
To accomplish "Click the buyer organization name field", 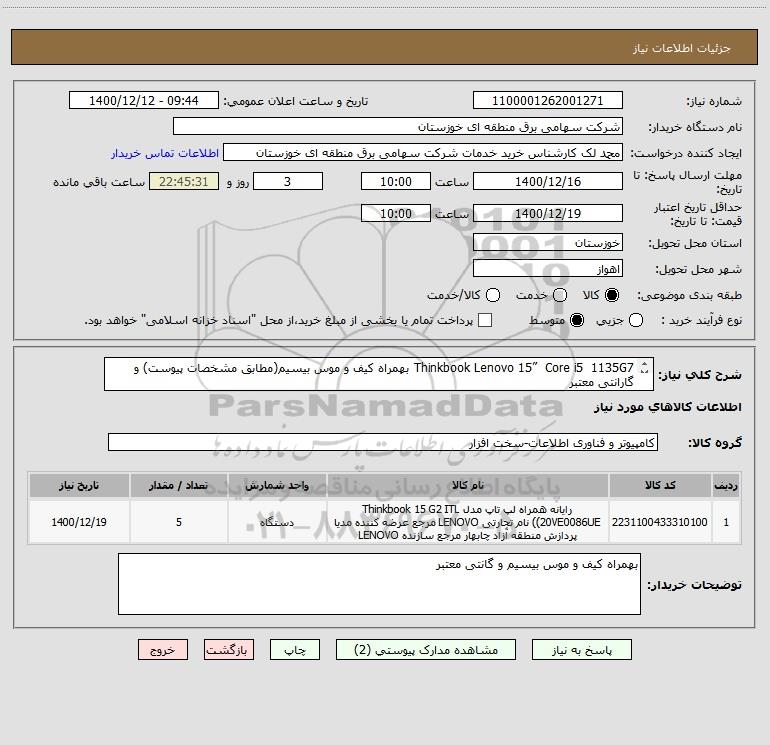I will (398, 127).
